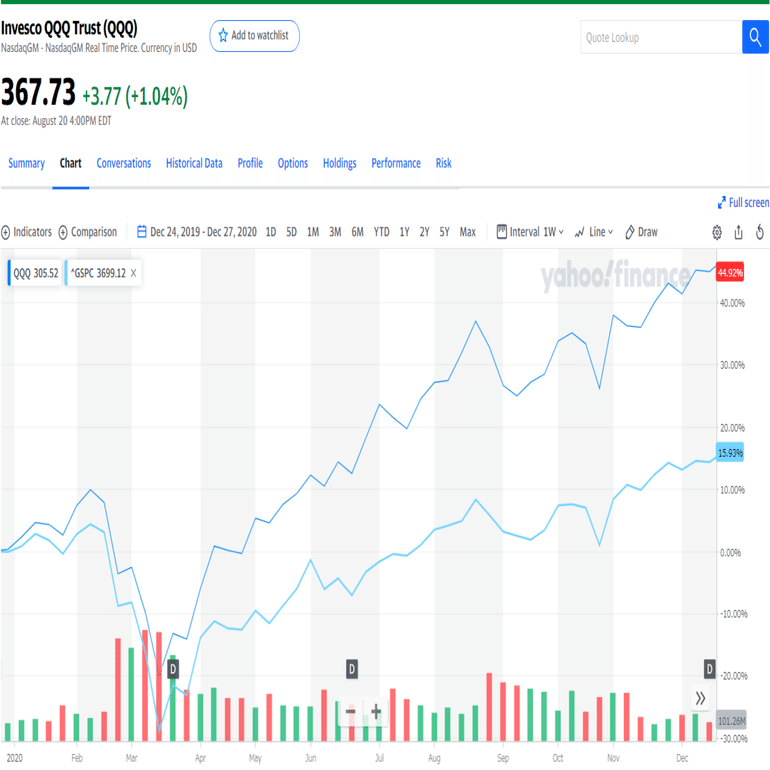Open the Options tab
Image resolution: width=770 pixels, height=770 pixels.
293,164
